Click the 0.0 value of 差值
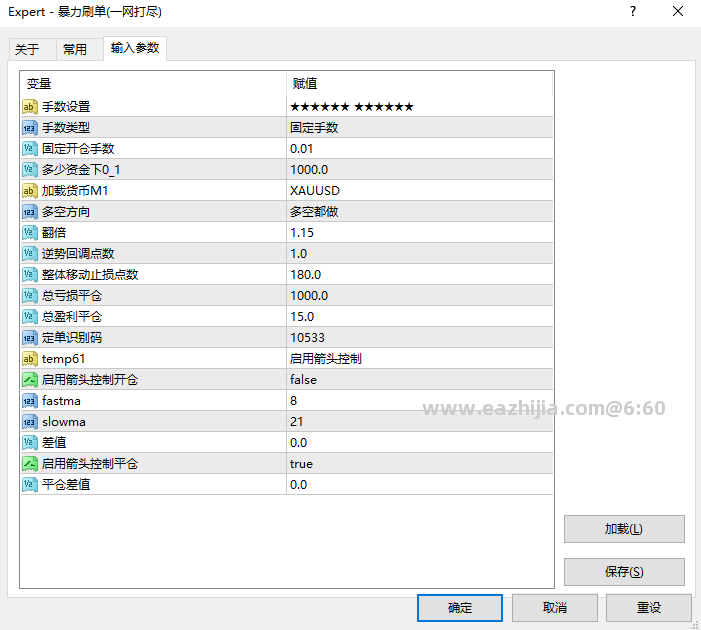The width and height of the screenshot is (701, 630). tap(299, 443)
